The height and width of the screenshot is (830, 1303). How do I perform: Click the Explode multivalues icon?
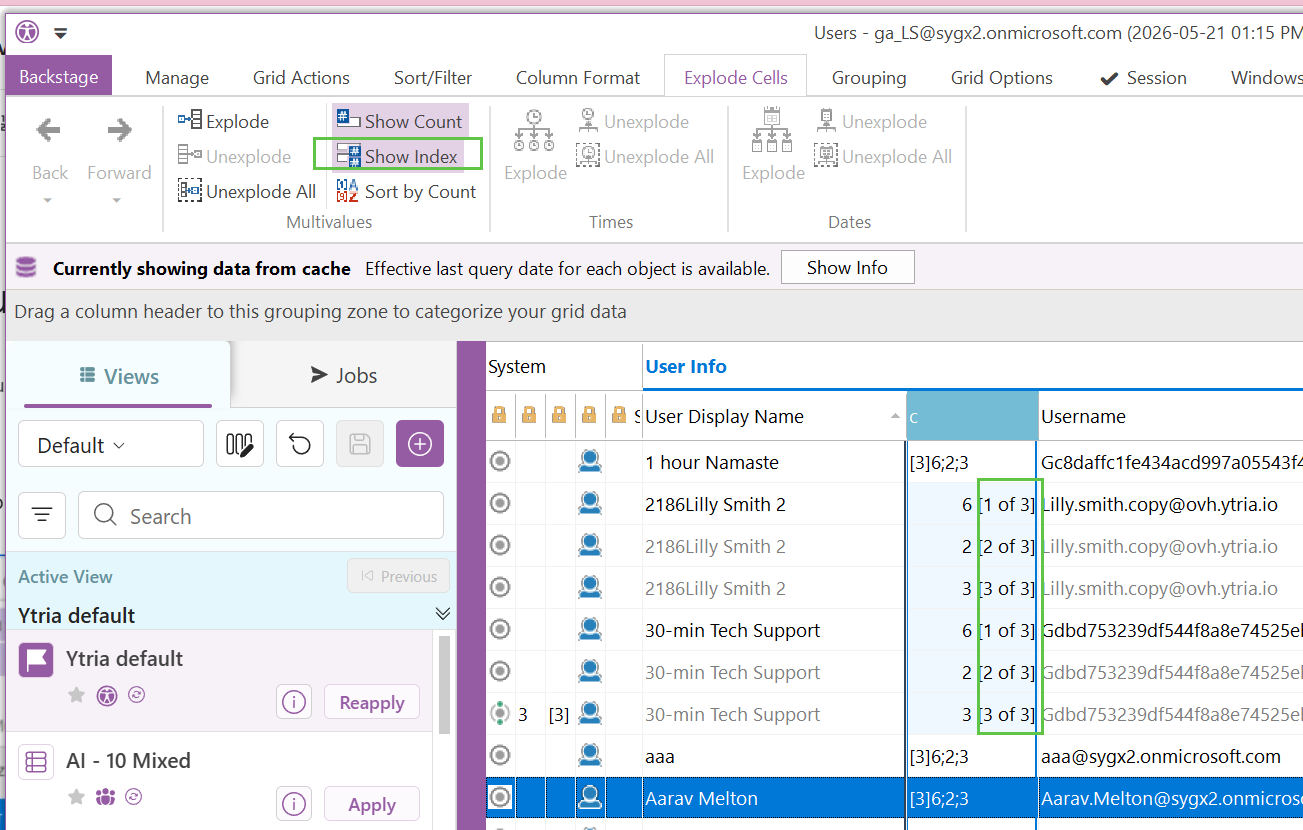coord(190,121)
